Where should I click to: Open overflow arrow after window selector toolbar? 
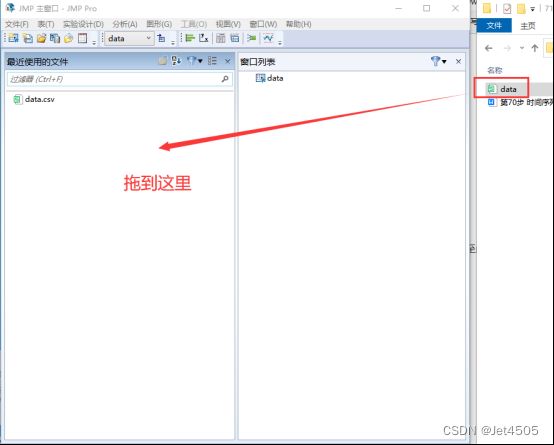pyautogui.click(x=173, y=43)
